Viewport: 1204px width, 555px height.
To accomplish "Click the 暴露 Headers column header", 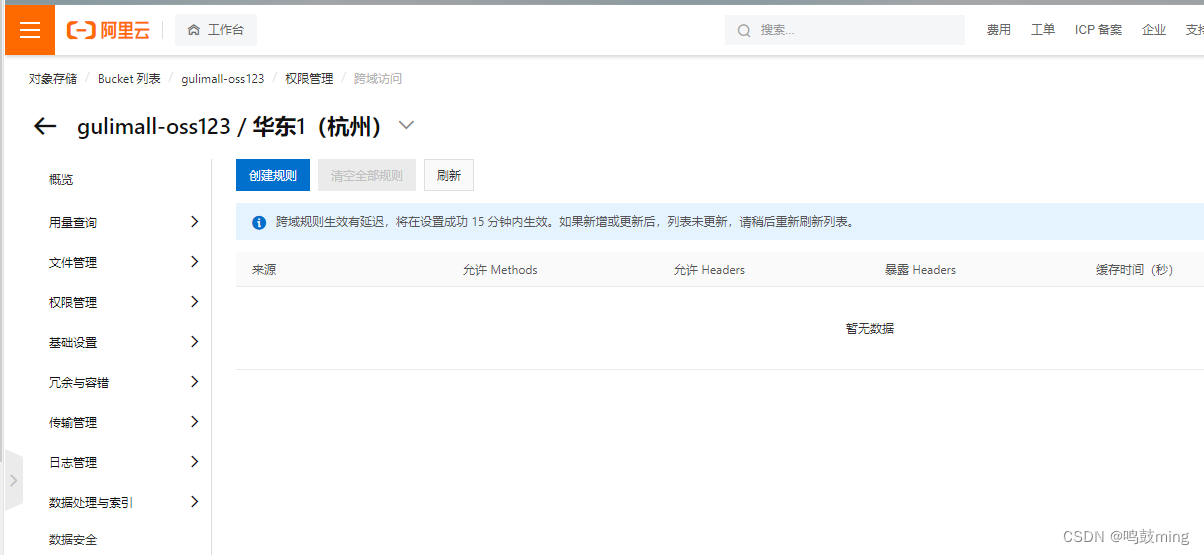I will [x=920, y=270].
